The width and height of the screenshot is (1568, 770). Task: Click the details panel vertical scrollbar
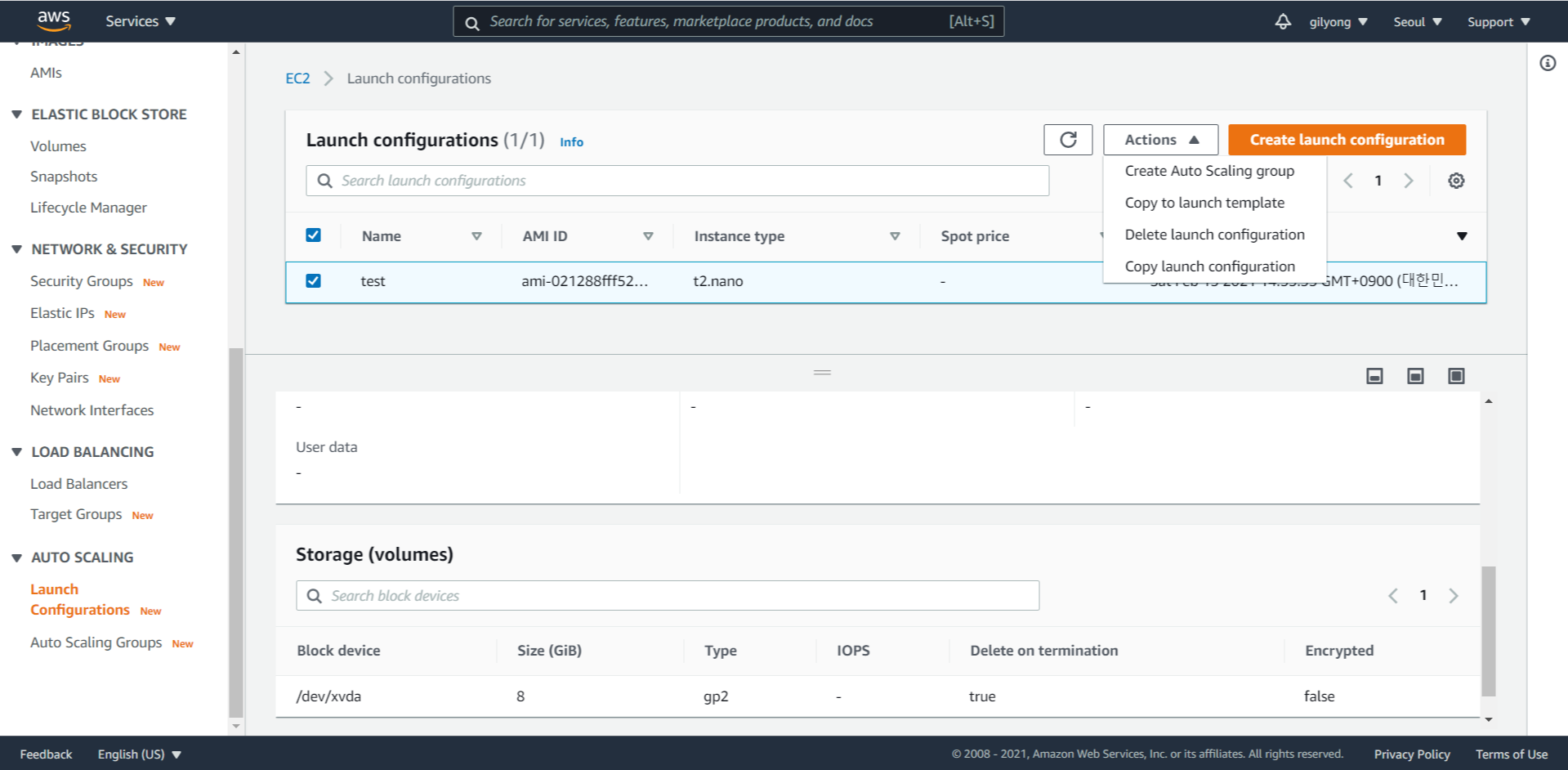click(1489, 630)
